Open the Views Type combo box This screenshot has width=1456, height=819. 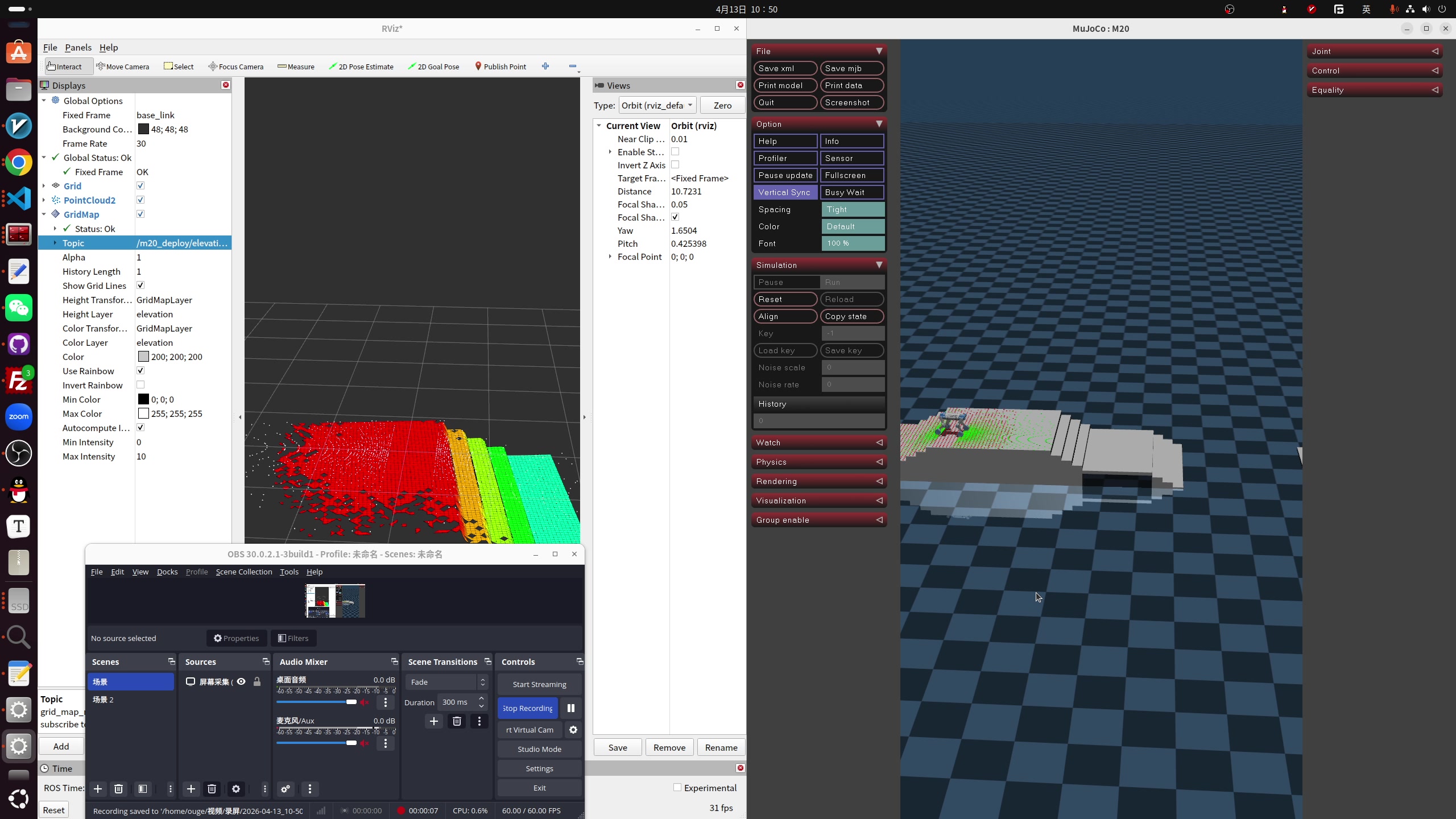pos(657,105)
